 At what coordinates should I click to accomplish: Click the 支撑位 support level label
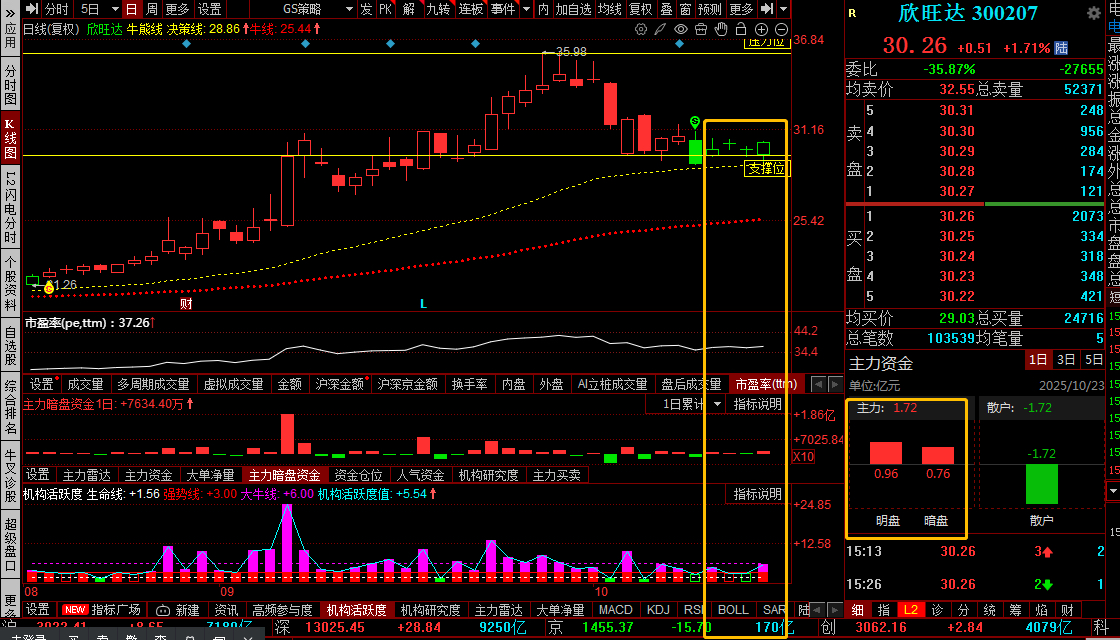click(x=767, y=169)
